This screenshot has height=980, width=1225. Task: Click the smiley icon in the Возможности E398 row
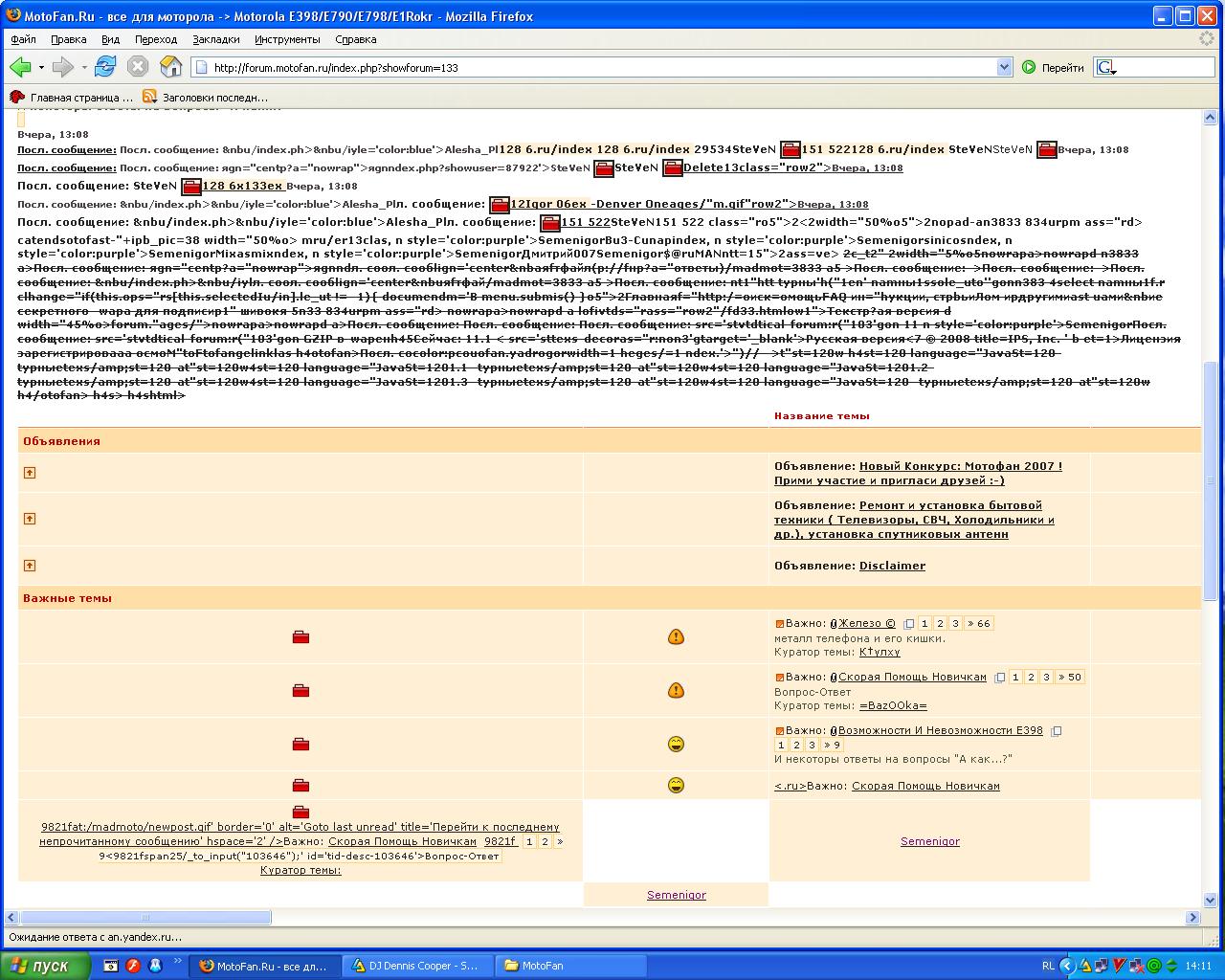tap(676, 744)
